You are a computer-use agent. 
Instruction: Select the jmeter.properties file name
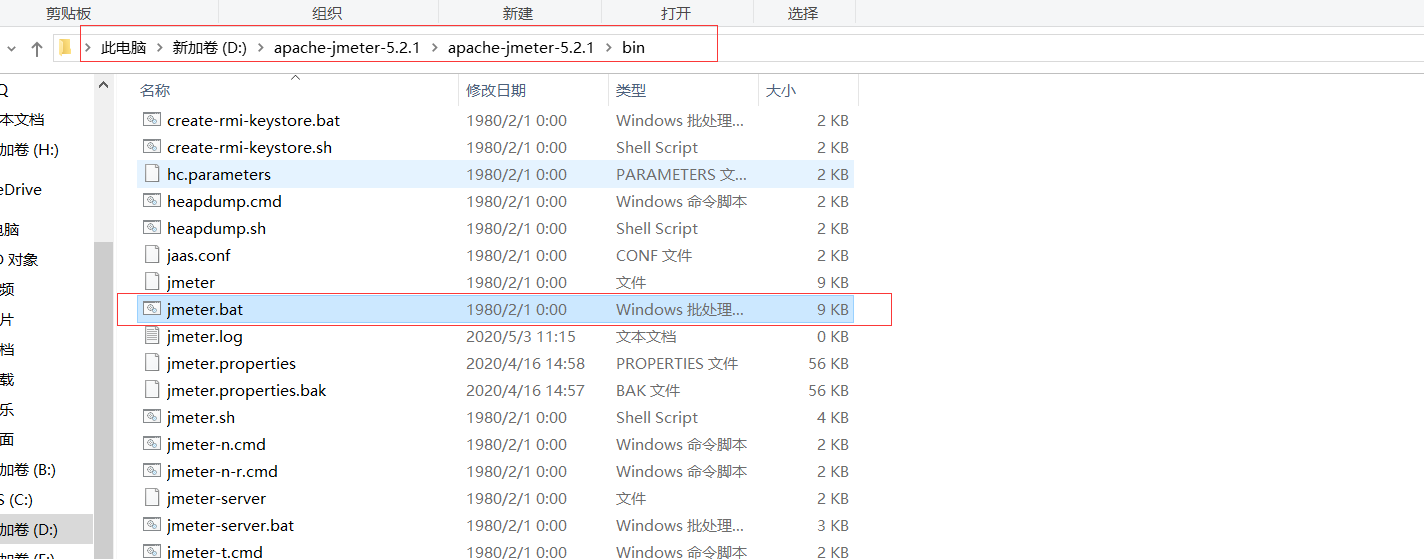click(x=231, y=363)
